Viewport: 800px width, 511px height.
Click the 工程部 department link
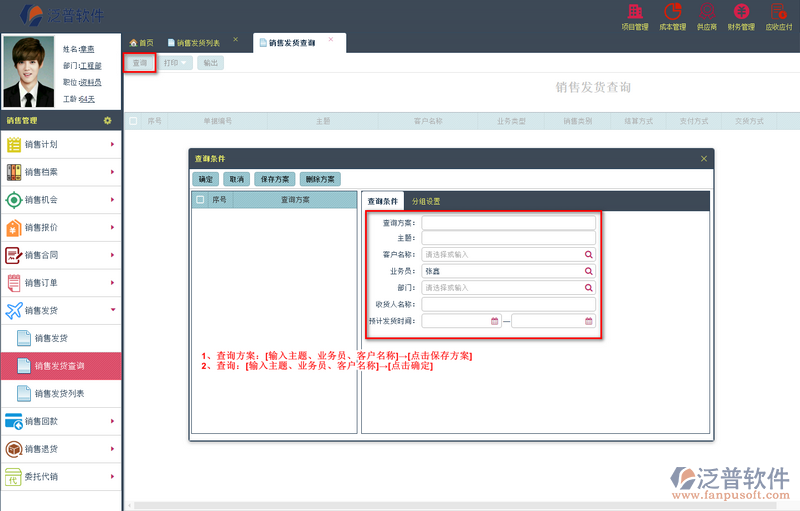[x=91, y=66]
